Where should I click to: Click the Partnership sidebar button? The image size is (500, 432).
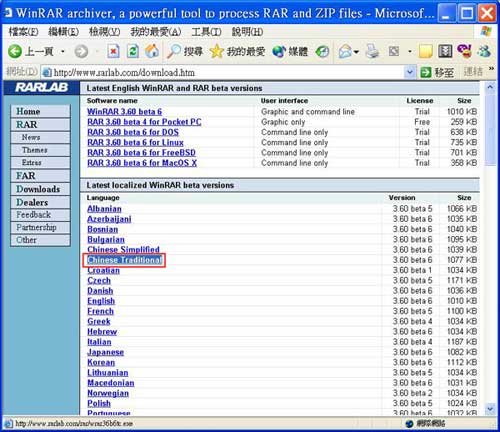click(x=40, y=228)
